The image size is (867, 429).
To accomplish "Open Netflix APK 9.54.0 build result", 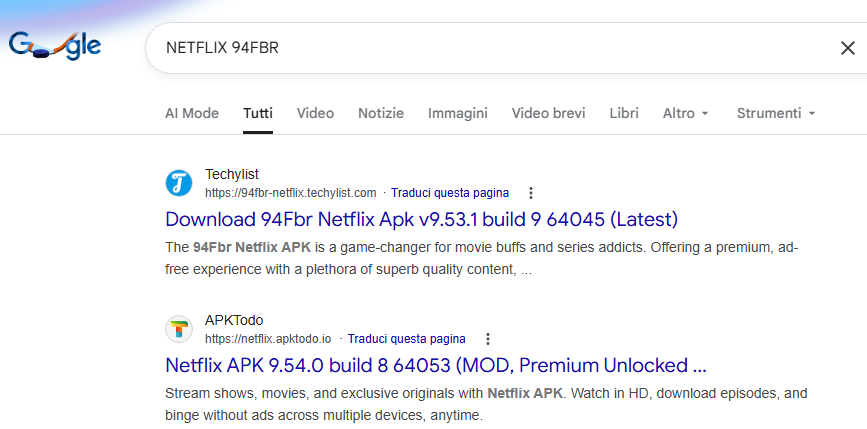I will (436, 365).
